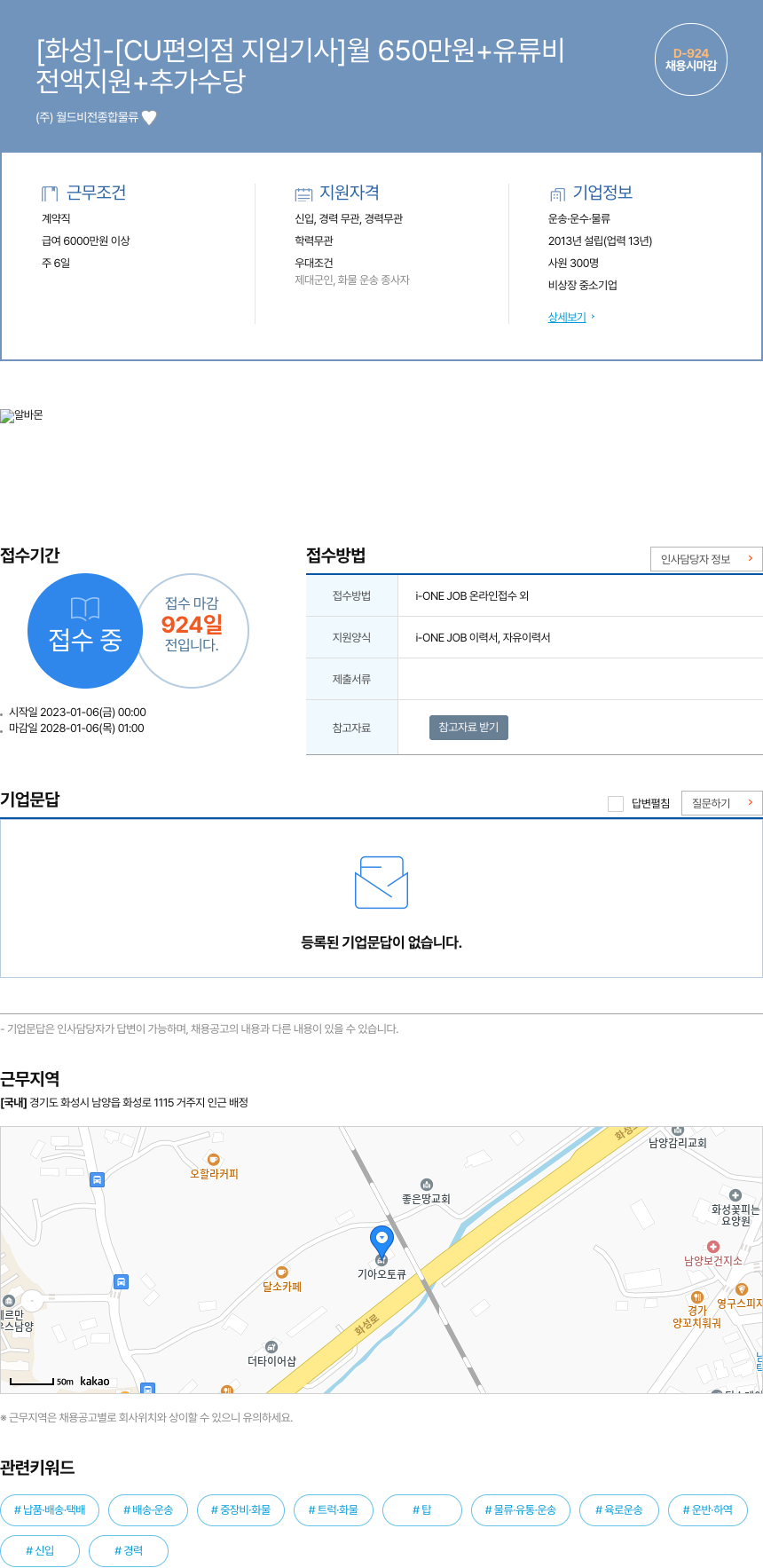Image resolution: width=763 pixels, height=1568 pixels.
Task: Click the 시작일 2023-01-06(금) 00:00 text
Action: pos(77,712)
